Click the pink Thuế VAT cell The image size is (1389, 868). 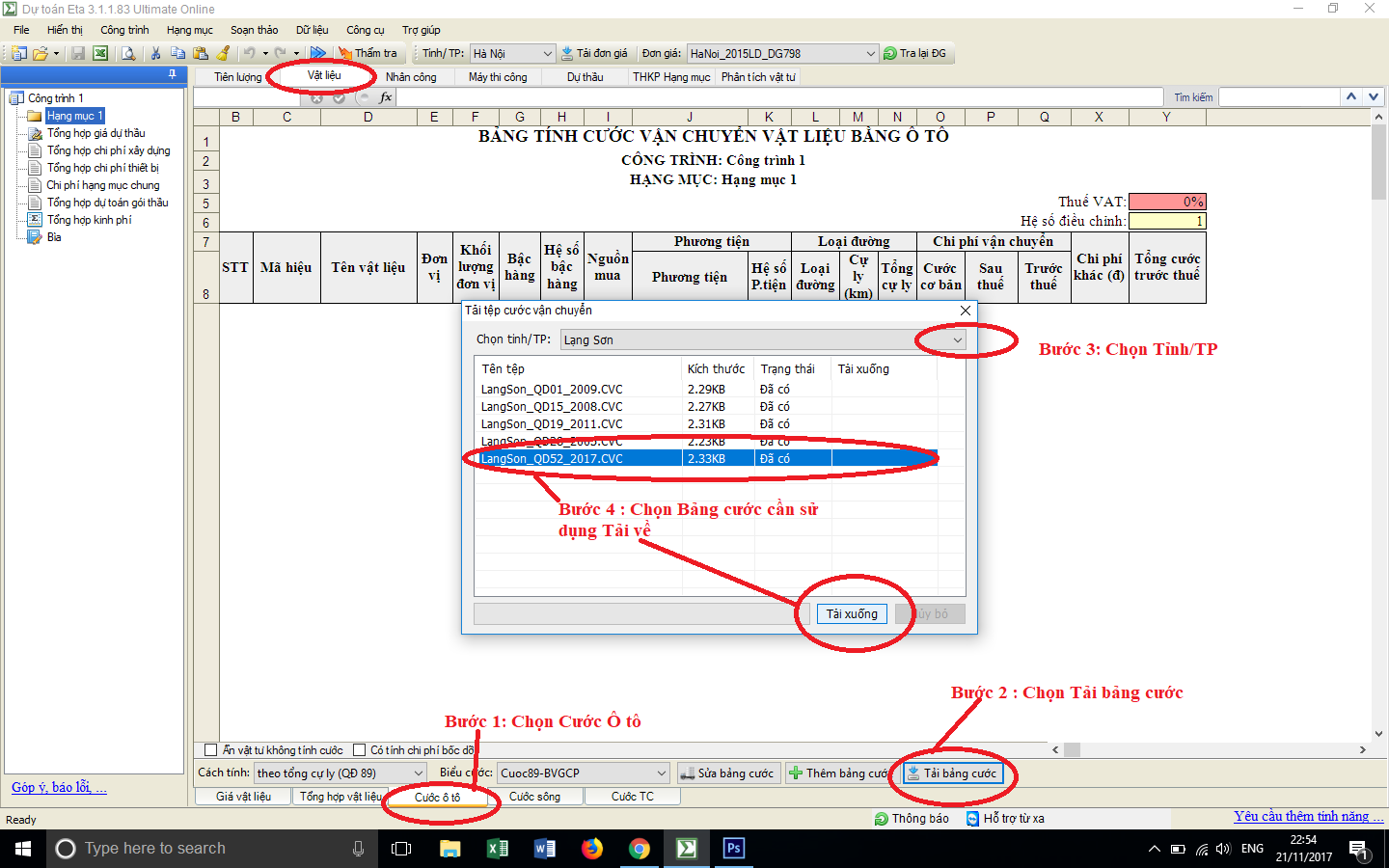click(x=1166, y=202)
